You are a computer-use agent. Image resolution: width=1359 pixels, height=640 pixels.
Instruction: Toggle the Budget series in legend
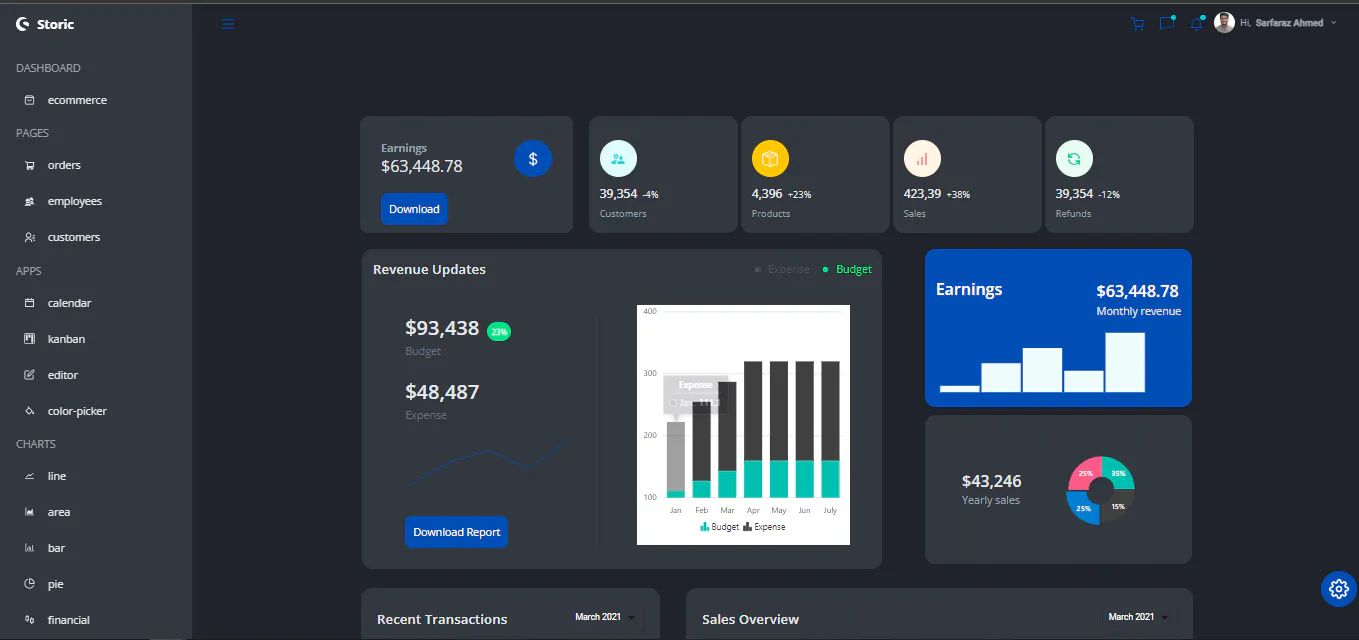(x=847, y=269)
